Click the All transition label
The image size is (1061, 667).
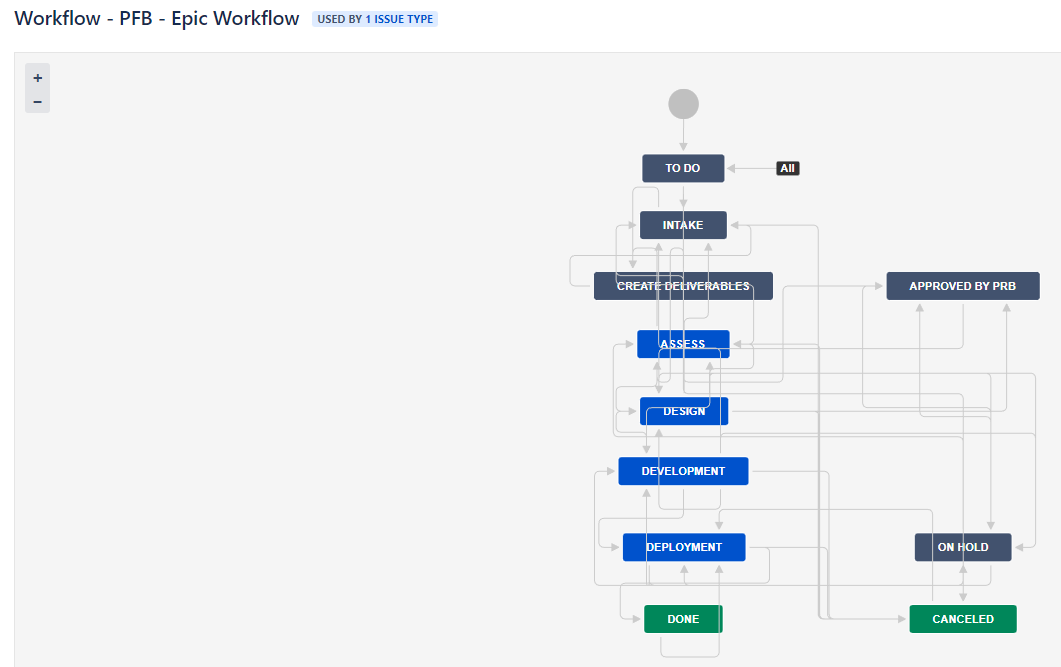pos(788,168)
